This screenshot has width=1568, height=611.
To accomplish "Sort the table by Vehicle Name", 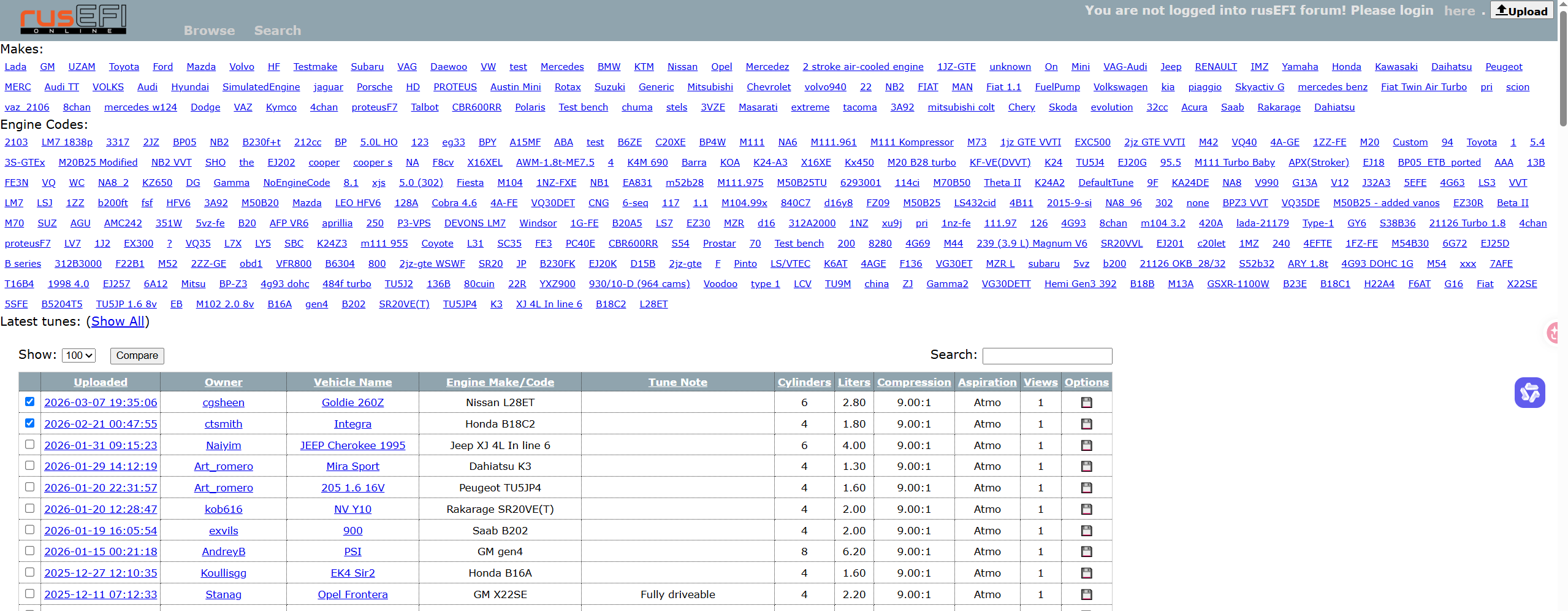I will 353,382.
